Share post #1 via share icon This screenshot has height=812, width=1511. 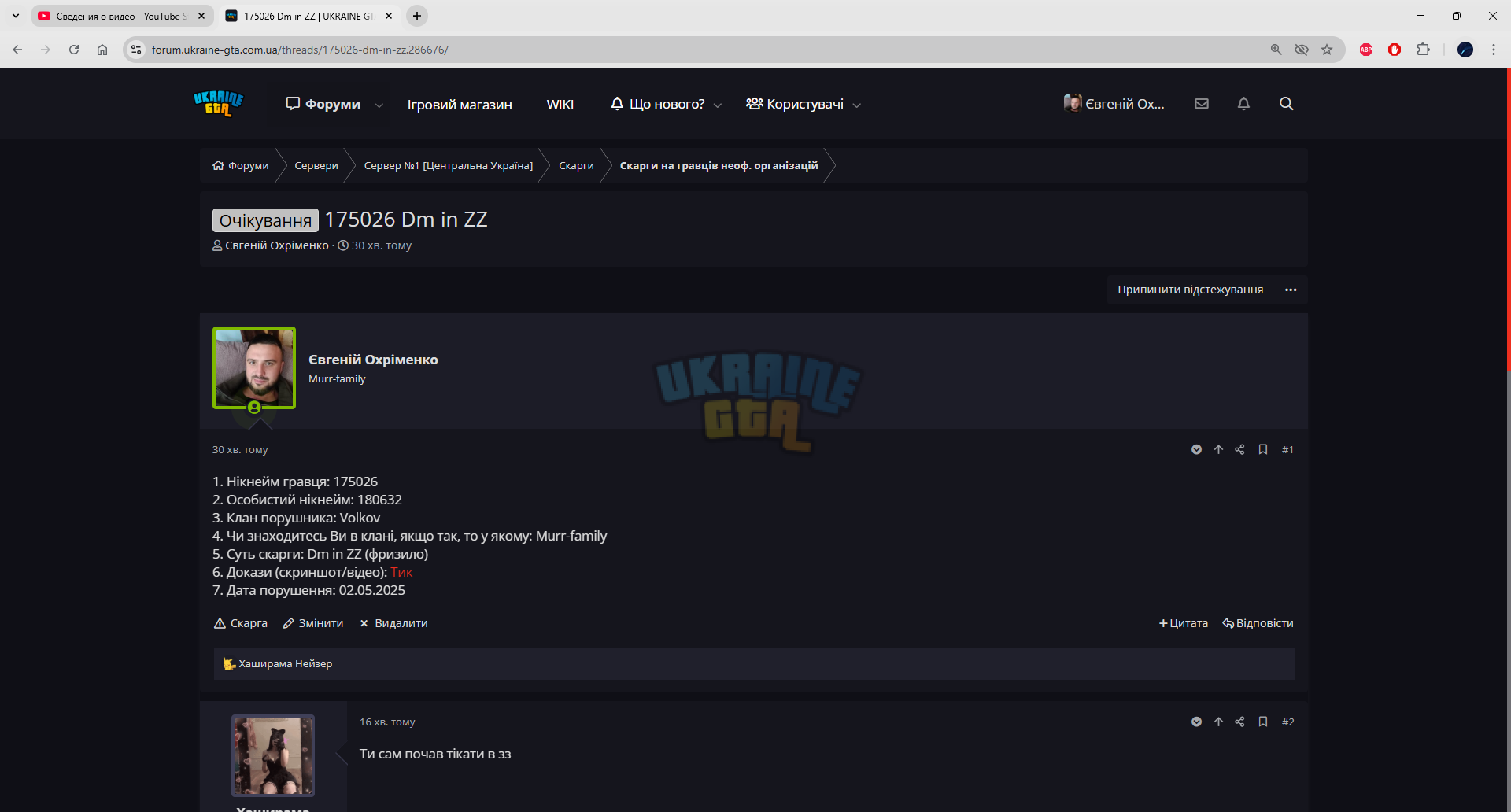click(x=1239, y=449)
